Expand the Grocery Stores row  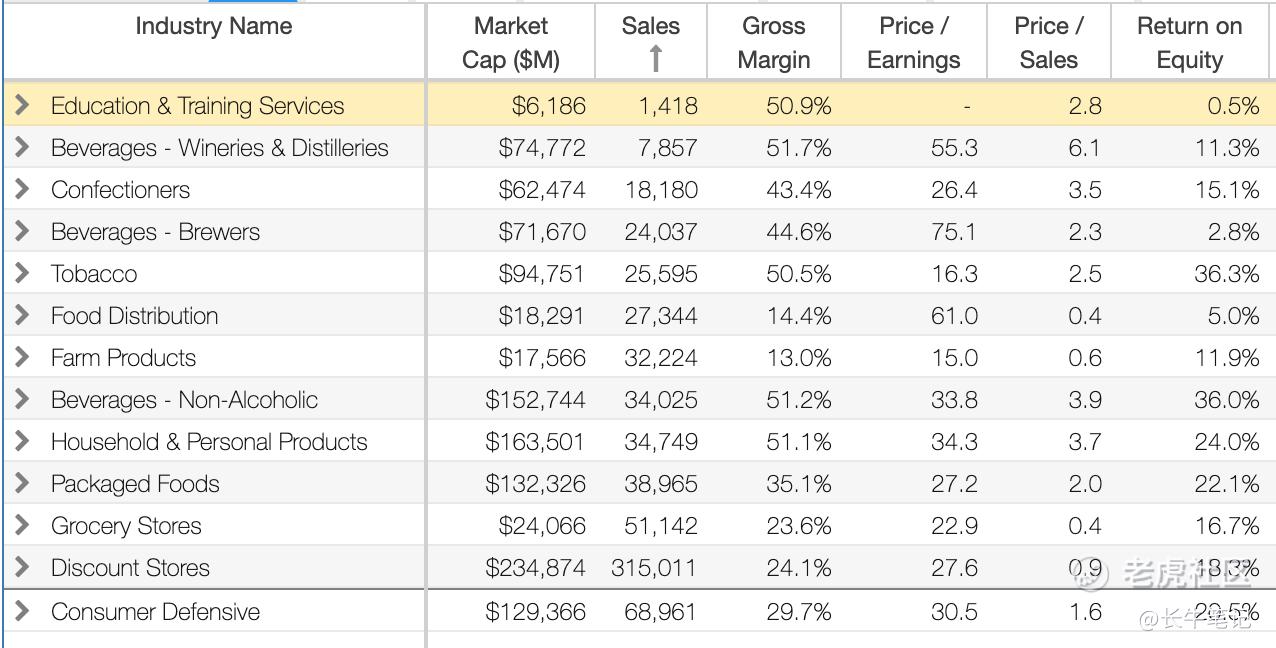pos(22,525)
